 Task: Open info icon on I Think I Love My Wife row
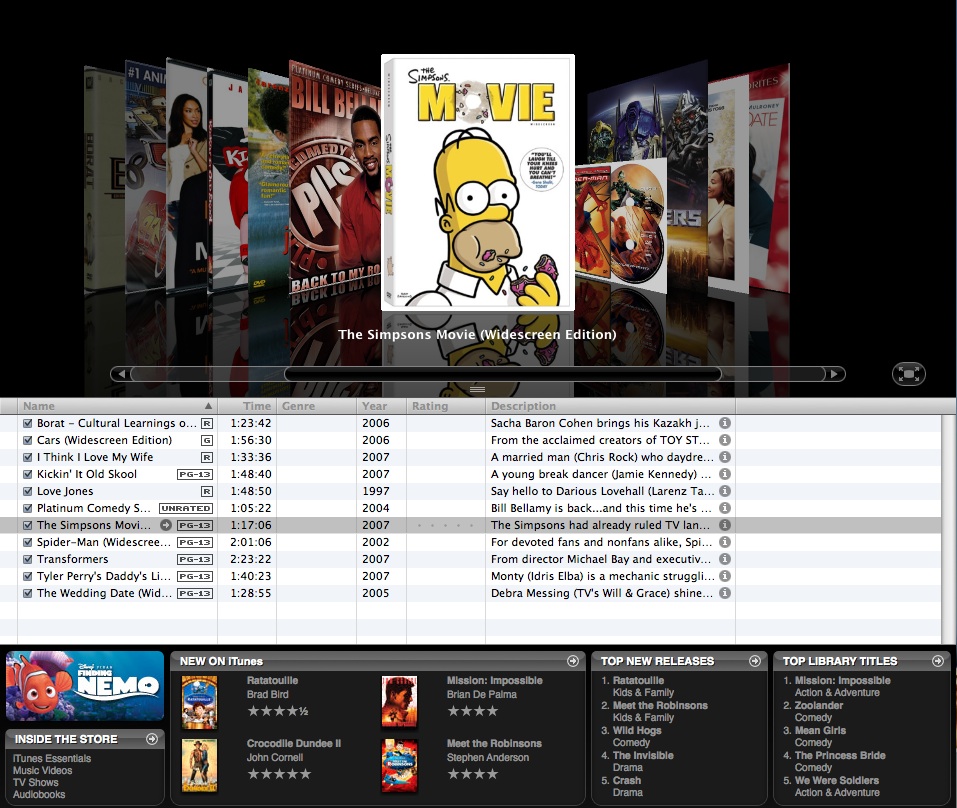[x=724, y=457]
